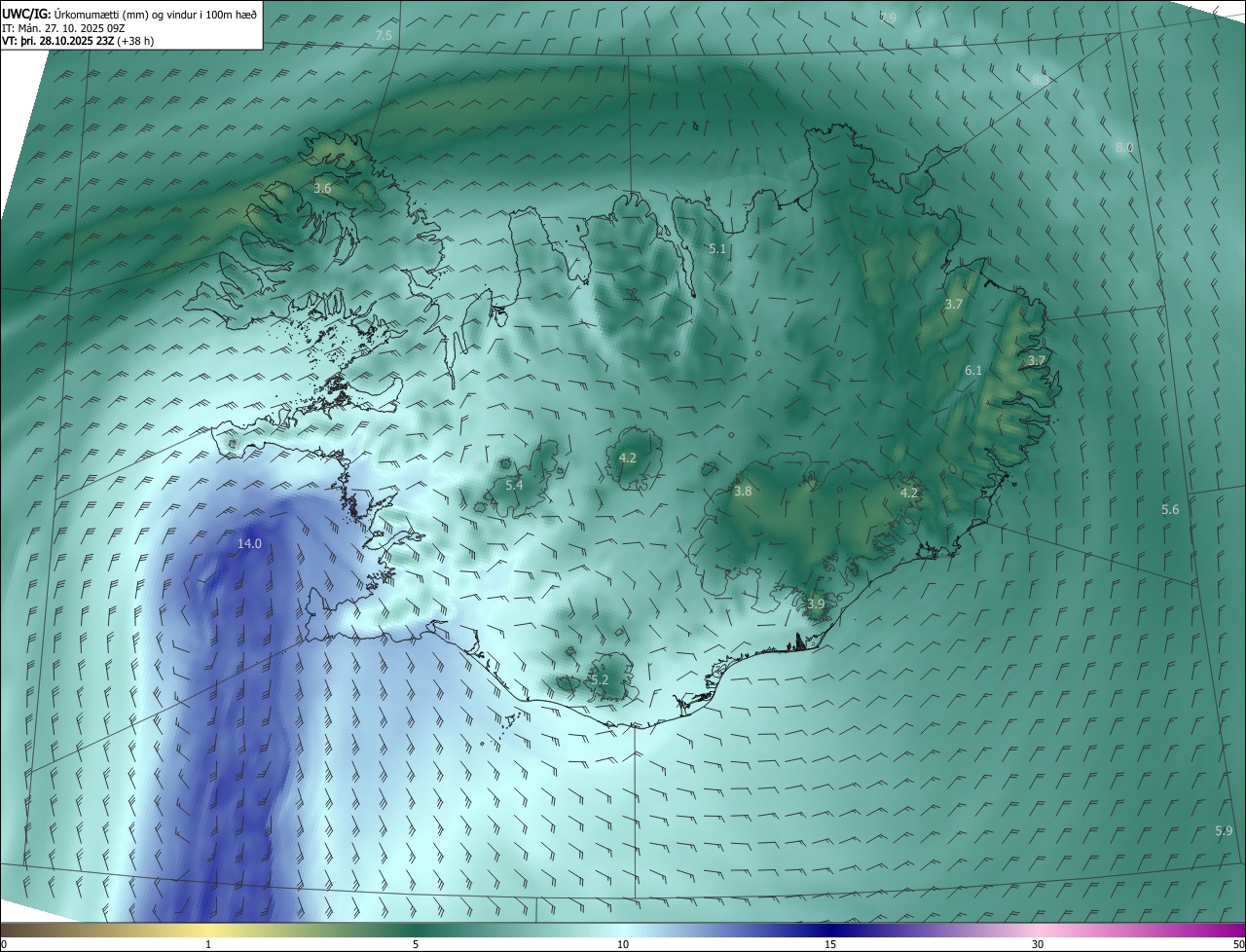Image resolution: width=1246 pixels, height=952 pixels.
Task: Click the 7.9 value label
Action: point(888,18)
